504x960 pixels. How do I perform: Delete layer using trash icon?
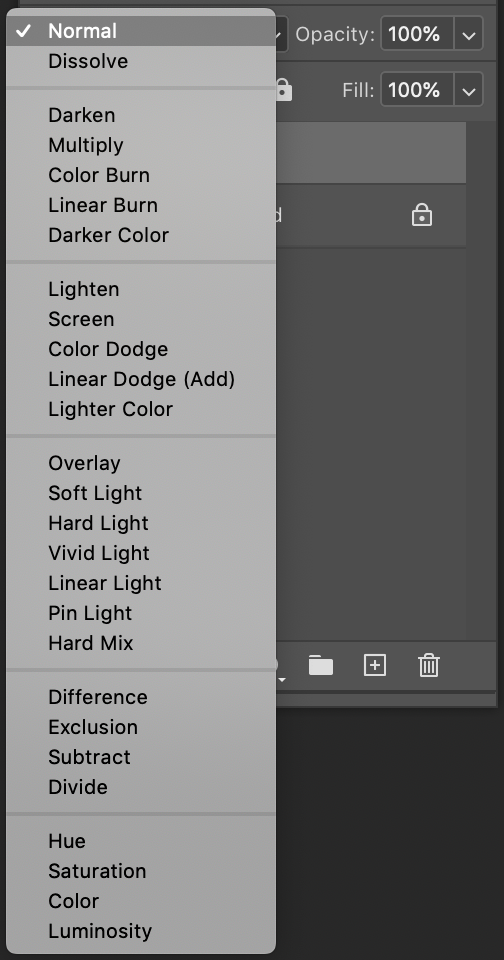[429, 665]
